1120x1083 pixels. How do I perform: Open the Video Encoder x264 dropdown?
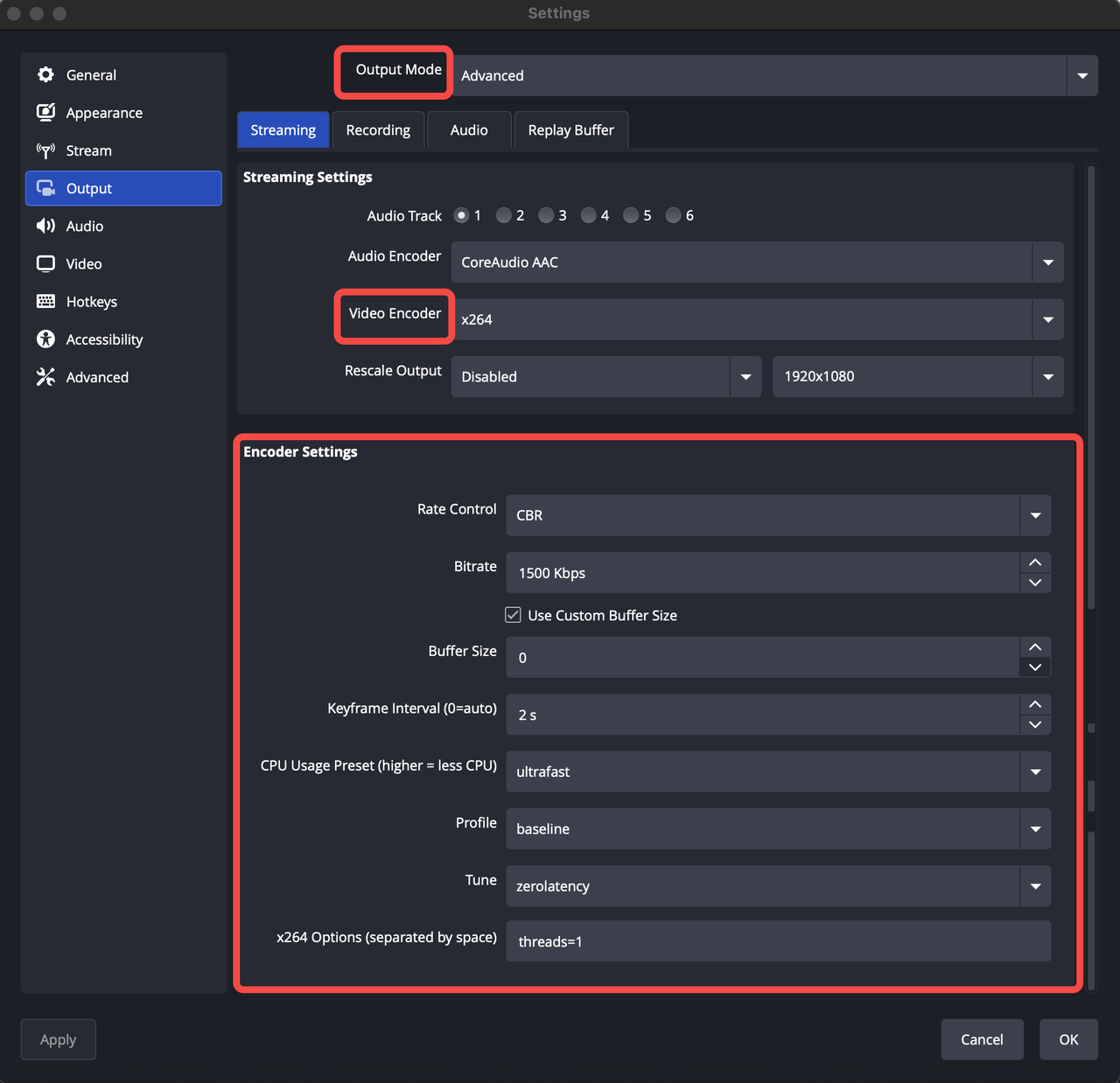click(1047, 319)
